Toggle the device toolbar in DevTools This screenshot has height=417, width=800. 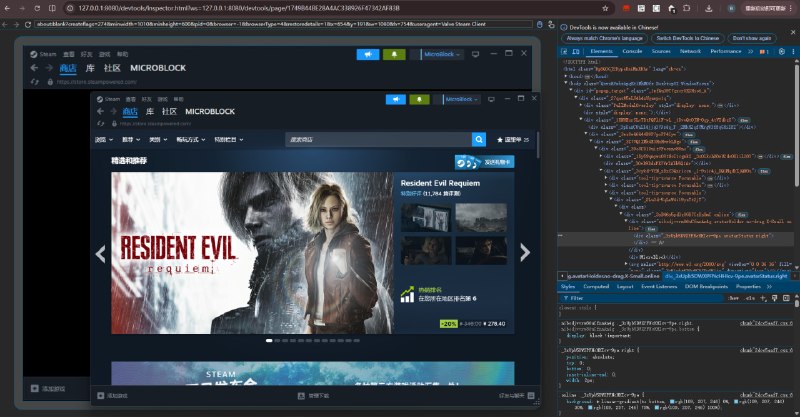(576, 52)
